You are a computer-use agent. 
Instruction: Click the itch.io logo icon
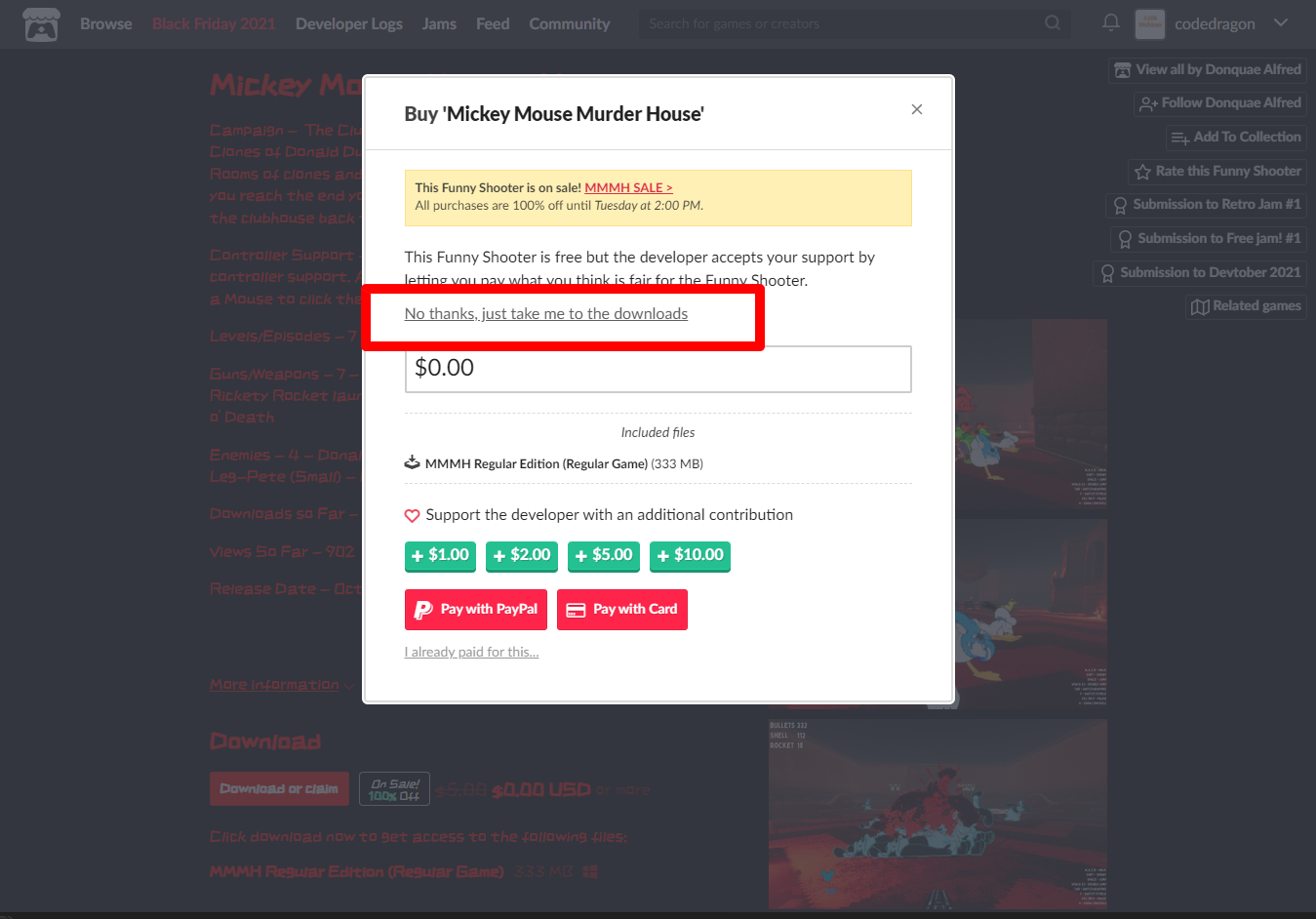41,24
